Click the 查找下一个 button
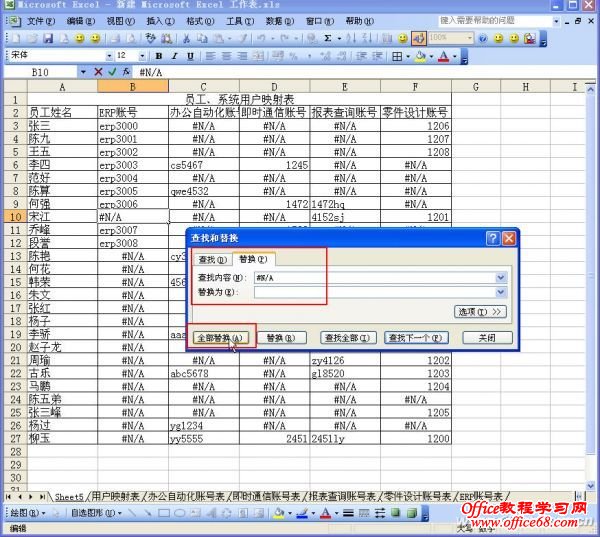Screen dimensions: 600x537 420,338
